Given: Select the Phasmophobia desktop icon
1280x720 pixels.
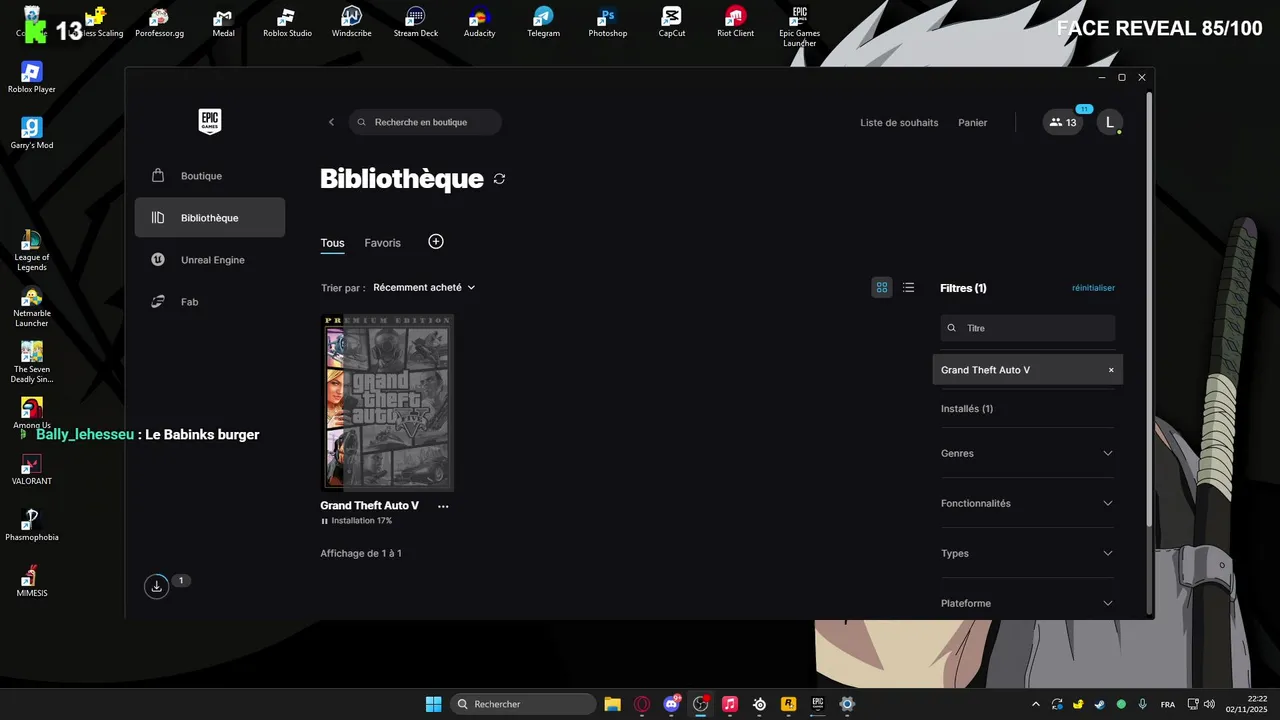Looking at the screenshot, I should 31,526.
